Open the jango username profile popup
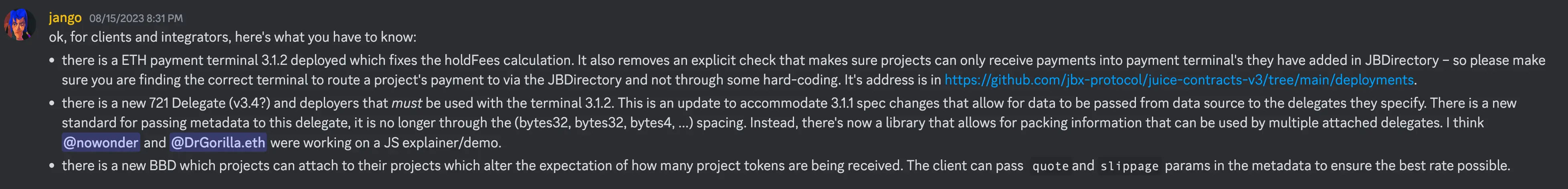This screenshot has width=1568, height=189. click(x=65, y=18)
